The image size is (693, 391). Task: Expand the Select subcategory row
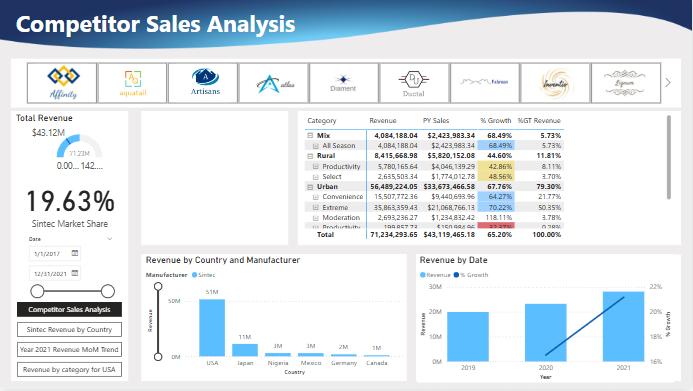click(316, 177)
